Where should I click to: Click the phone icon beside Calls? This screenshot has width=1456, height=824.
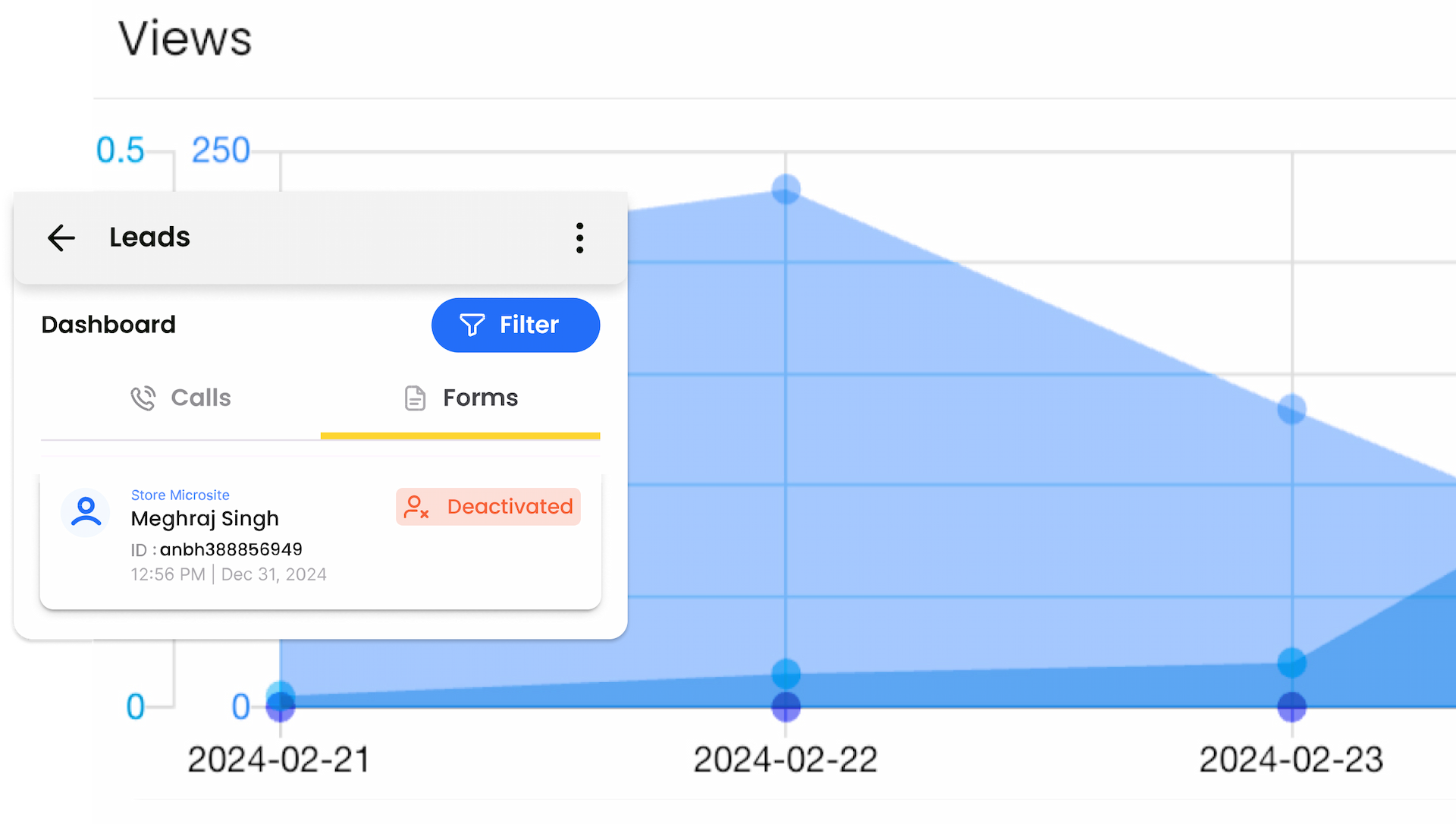(143, 398)
